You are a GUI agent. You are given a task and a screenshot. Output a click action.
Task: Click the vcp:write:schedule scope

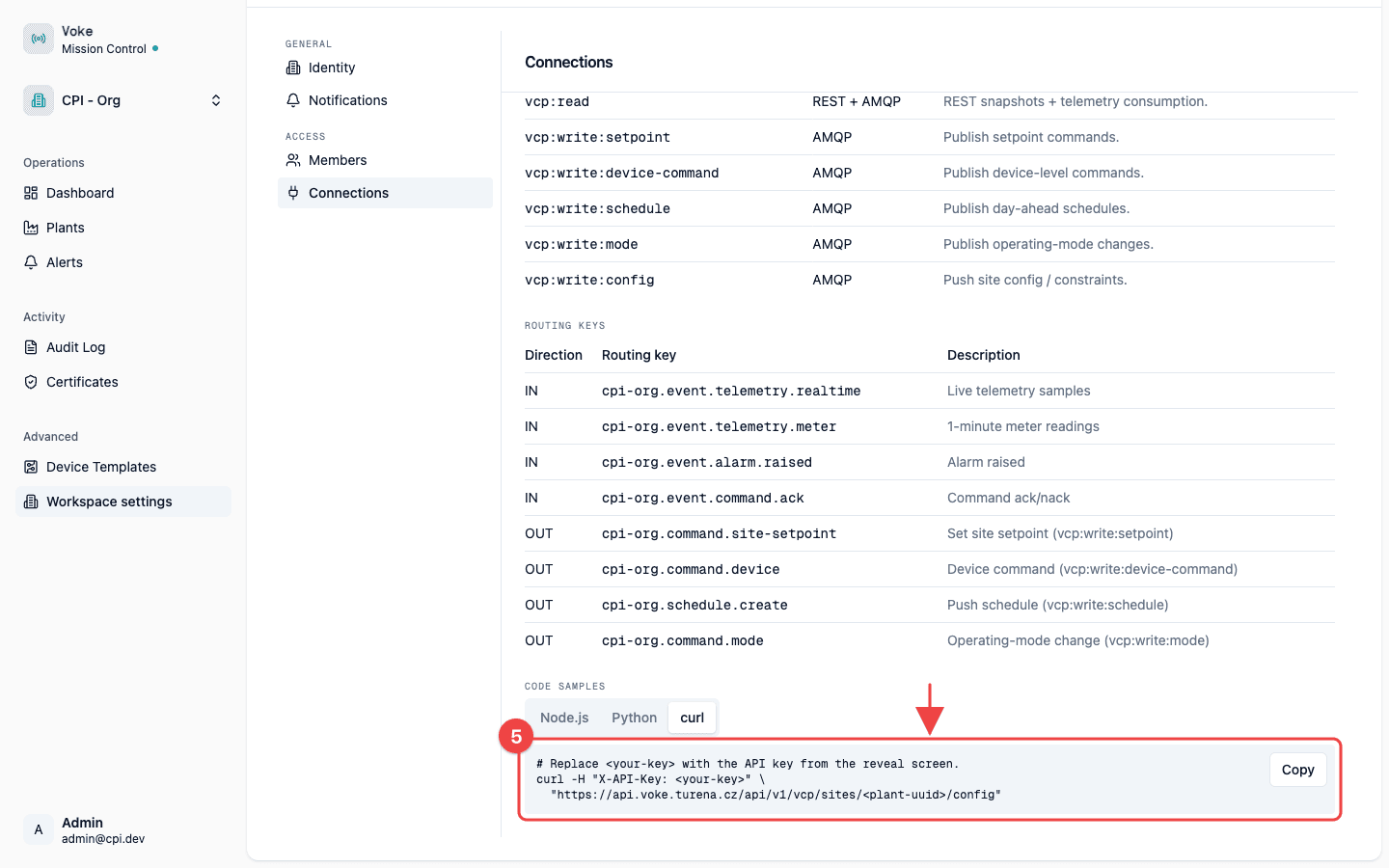pos(597,208)
